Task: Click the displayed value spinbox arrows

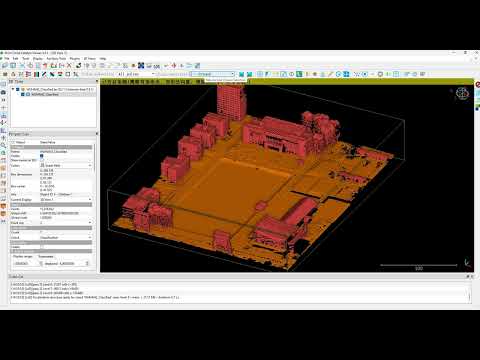Action: pos(87,263)
